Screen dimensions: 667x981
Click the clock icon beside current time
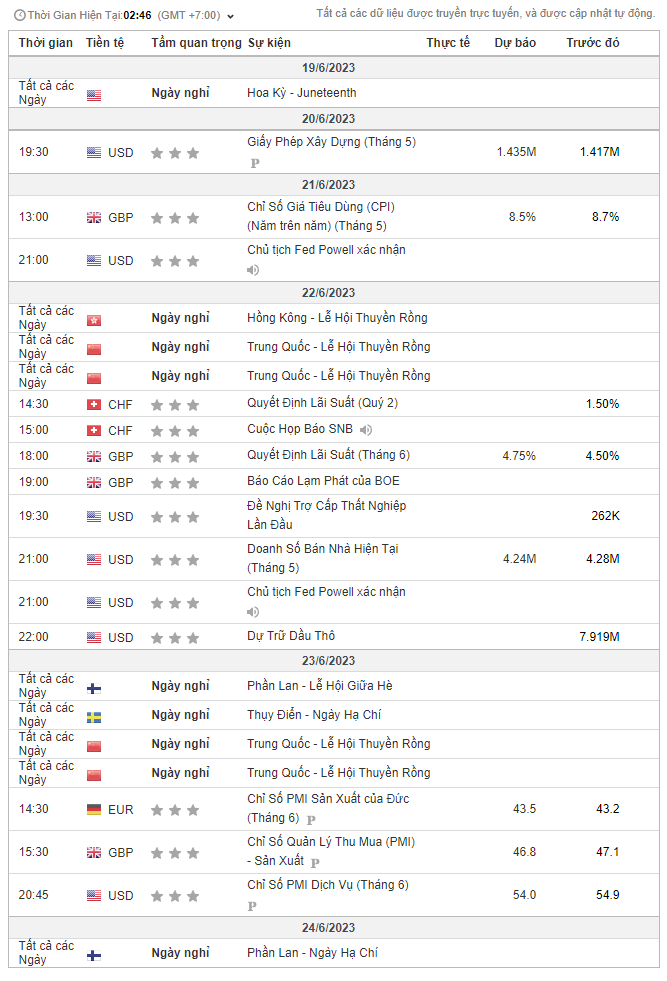click(20, 16)
